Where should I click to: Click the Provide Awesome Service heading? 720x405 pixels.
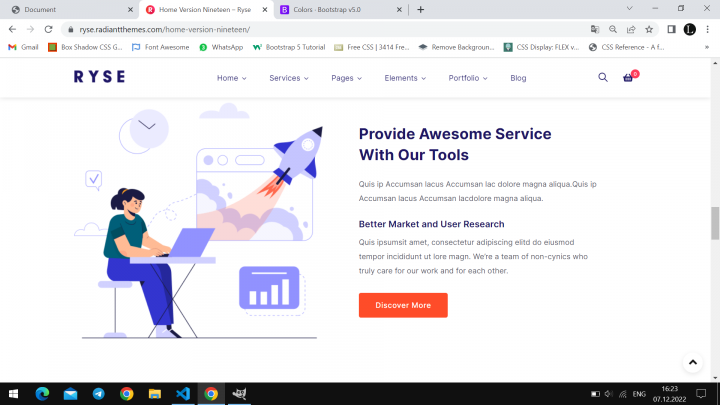point(455,144)
